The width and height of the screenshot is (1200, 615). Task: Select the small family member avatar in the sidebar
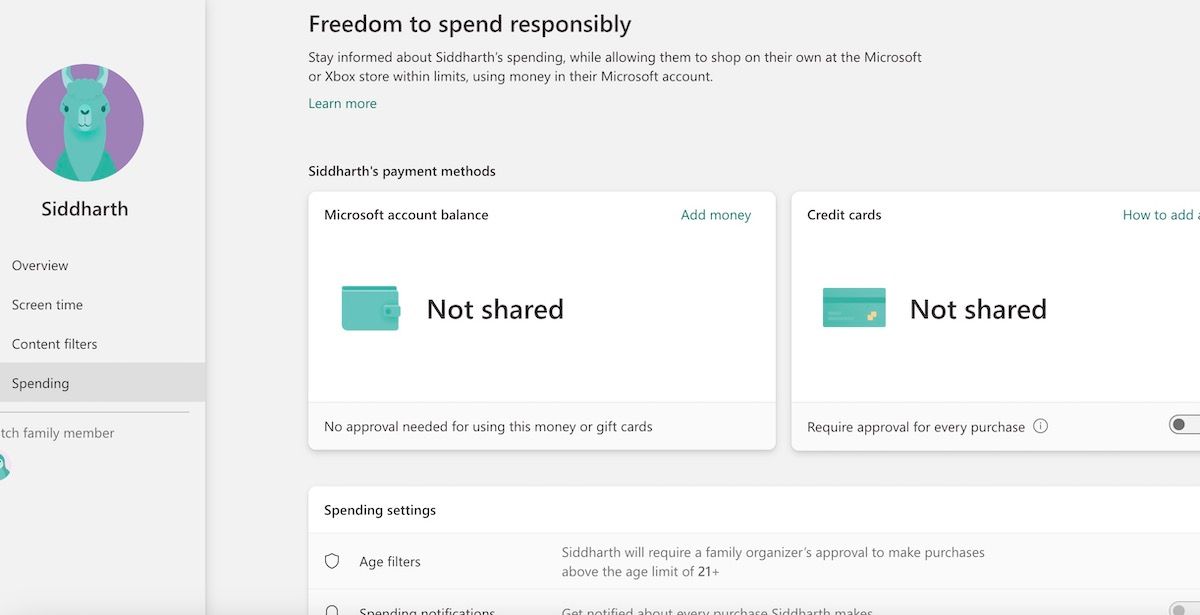[x=2, y=467]
